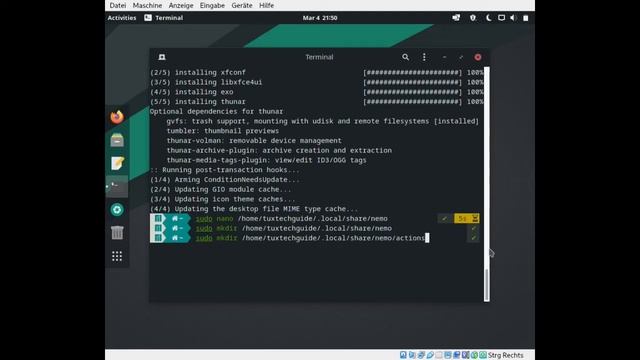Maximize the Terminal window
Screen dimensions: 640x360
(x=461, y=57)
